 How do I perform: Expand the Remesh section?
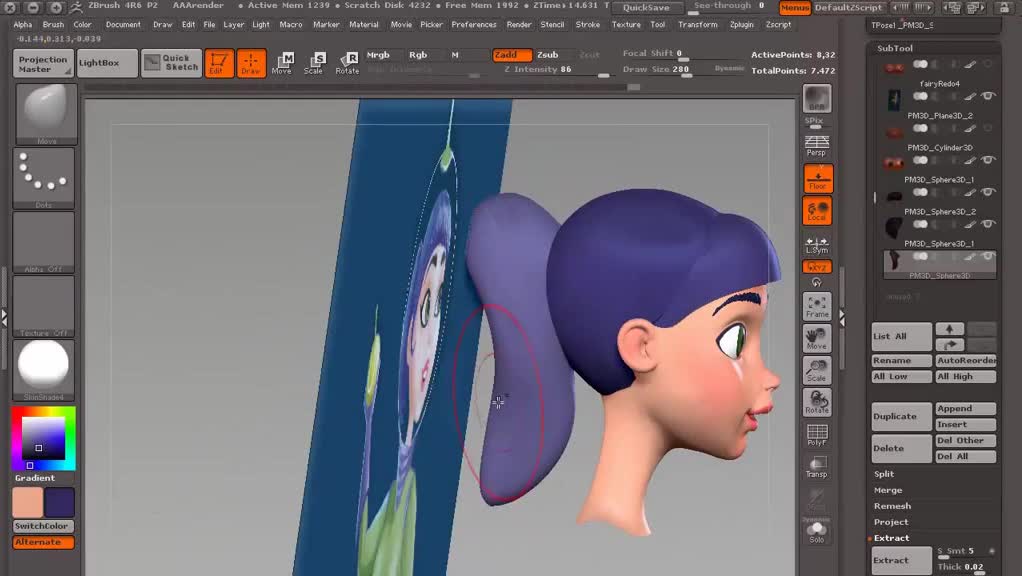892,506
